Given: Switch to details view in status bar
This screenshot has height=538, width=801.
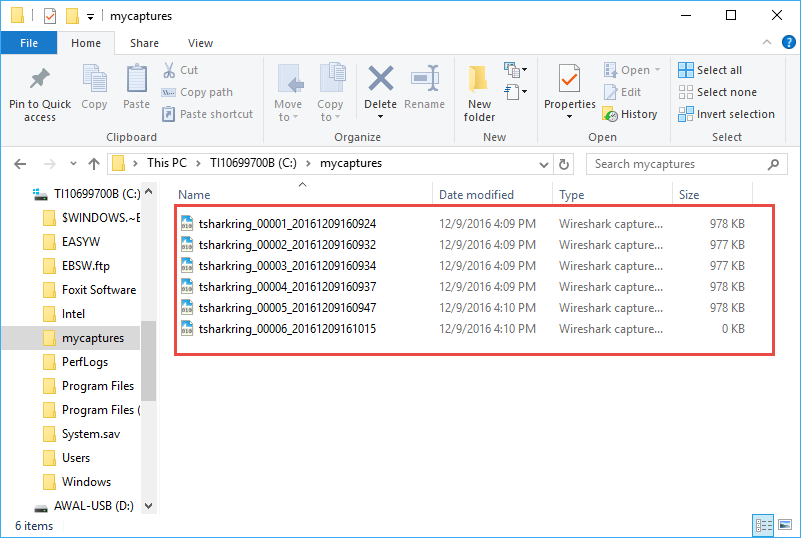Looking at the screenshot, I should coord(763,525).
